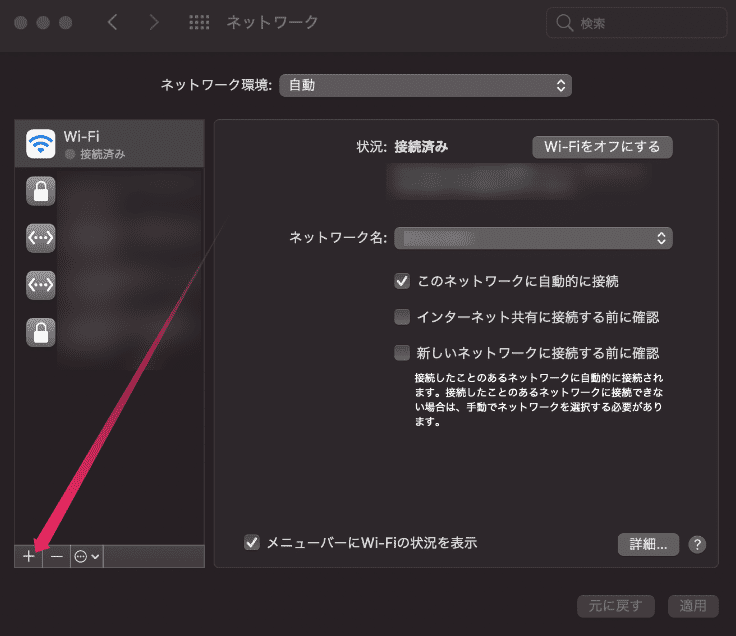Viewport: 736px width, 636px height.
Task: Click the 接続済み status text
Action: click(421, 147)
